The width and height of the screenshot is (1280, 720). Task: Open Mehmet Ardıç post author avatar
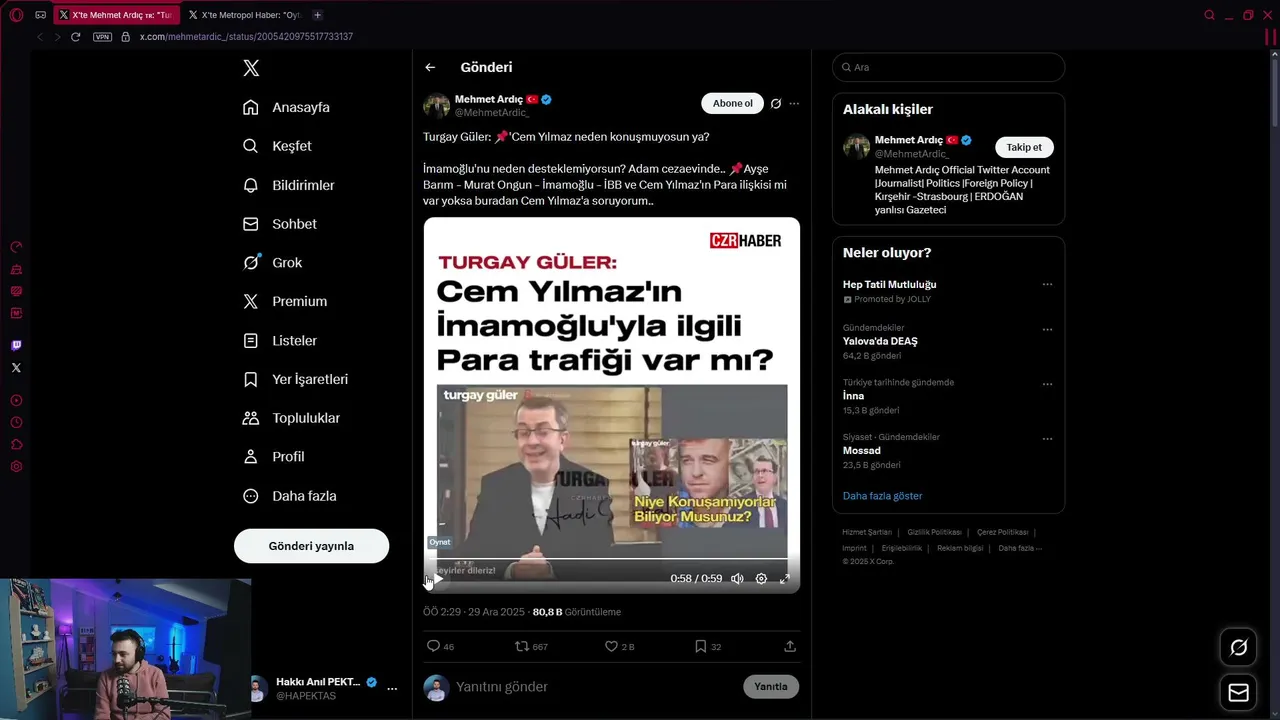point(436,106)
